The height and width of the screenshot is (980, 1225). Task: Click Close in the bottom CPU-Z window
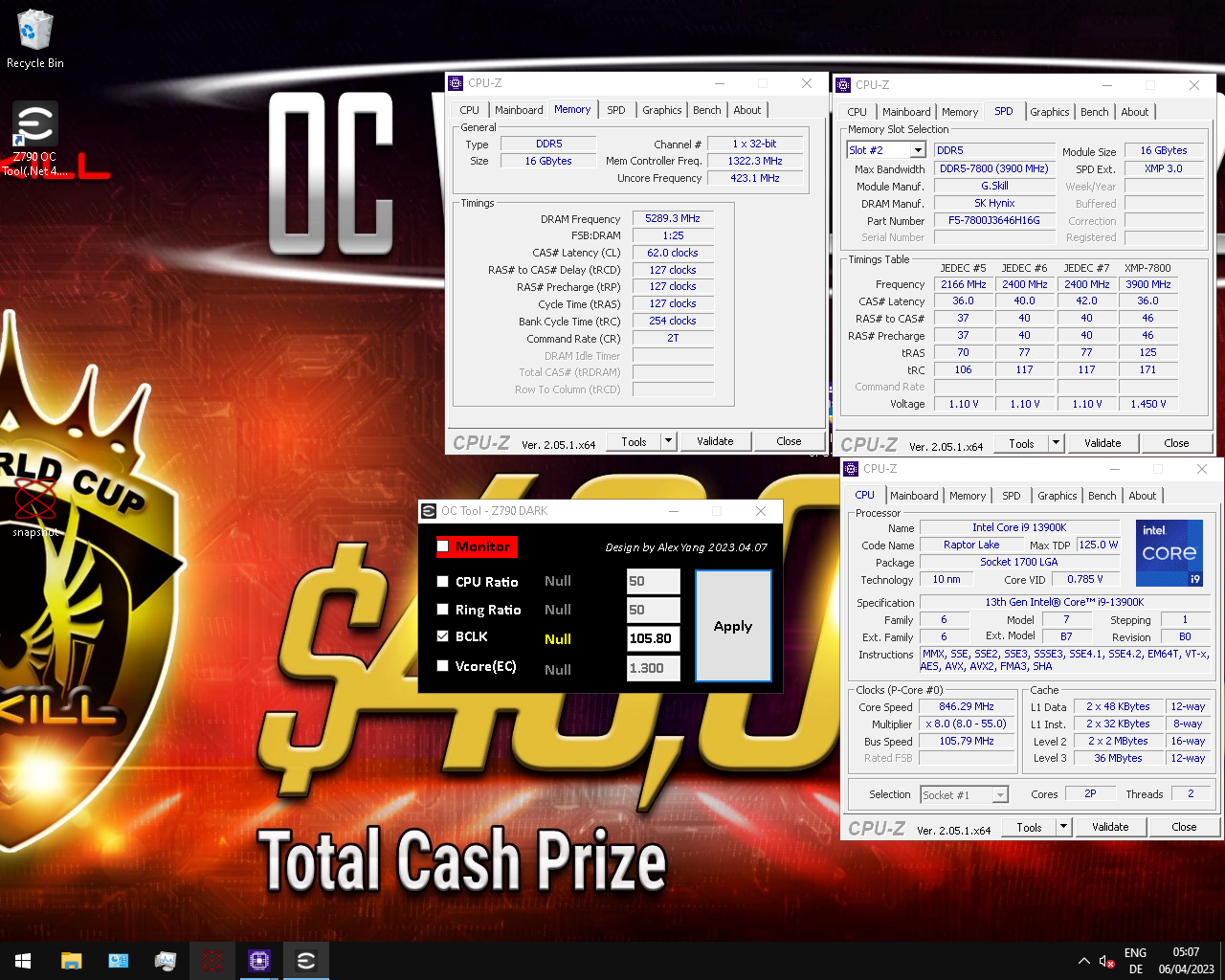[x=1184, y=827]
